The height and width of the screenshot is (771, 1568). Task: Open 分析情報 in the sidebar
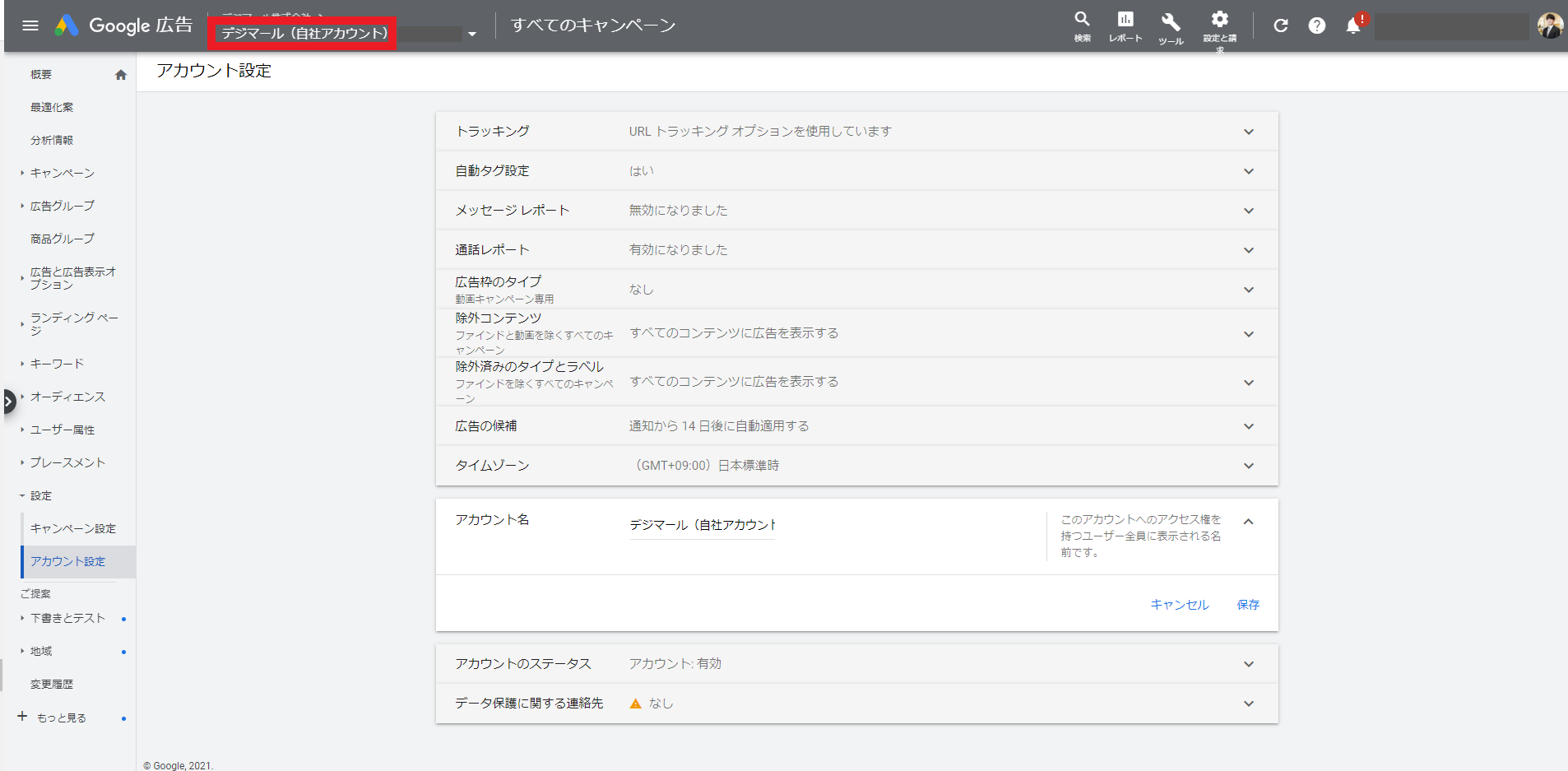pos(52,140)
